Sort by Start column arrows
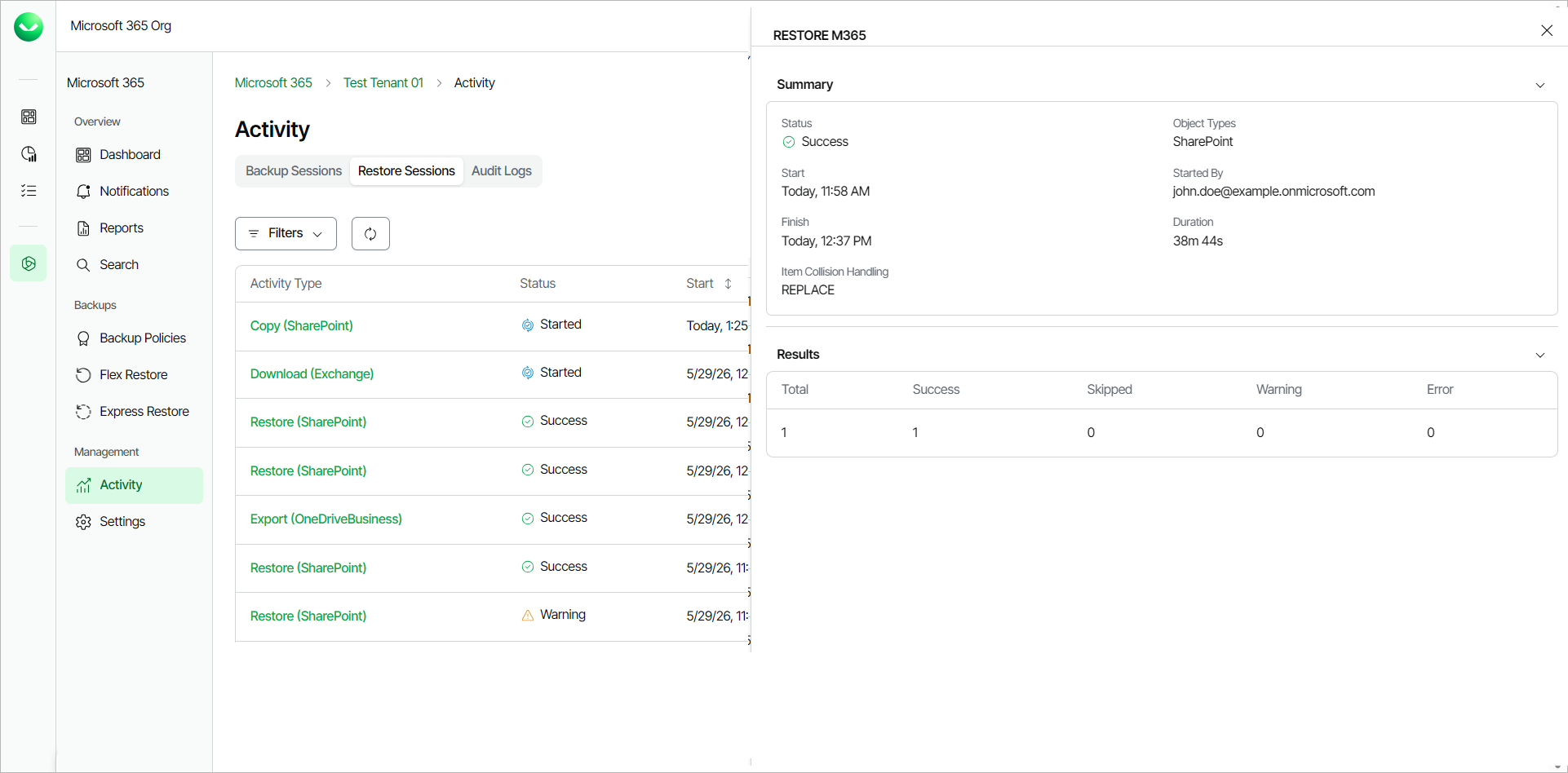This screenshot has width=1568, height=773. click(728, 284)
